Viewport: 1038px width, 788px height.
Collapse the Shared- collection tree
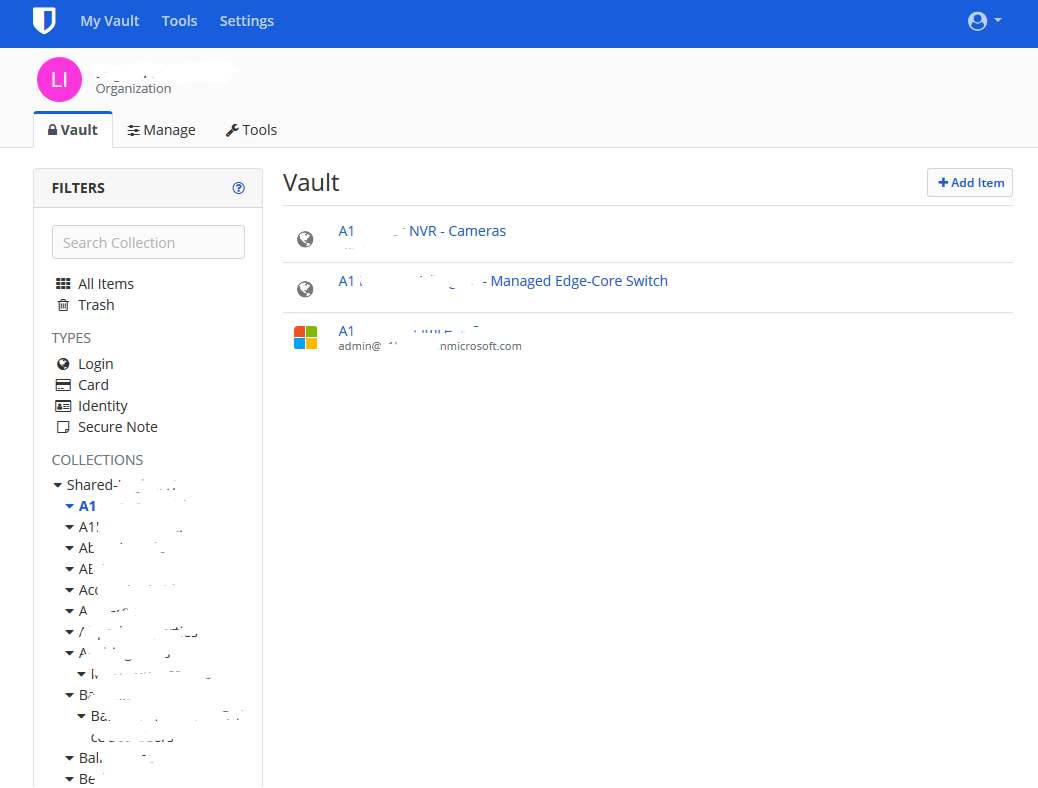[58, 485]
